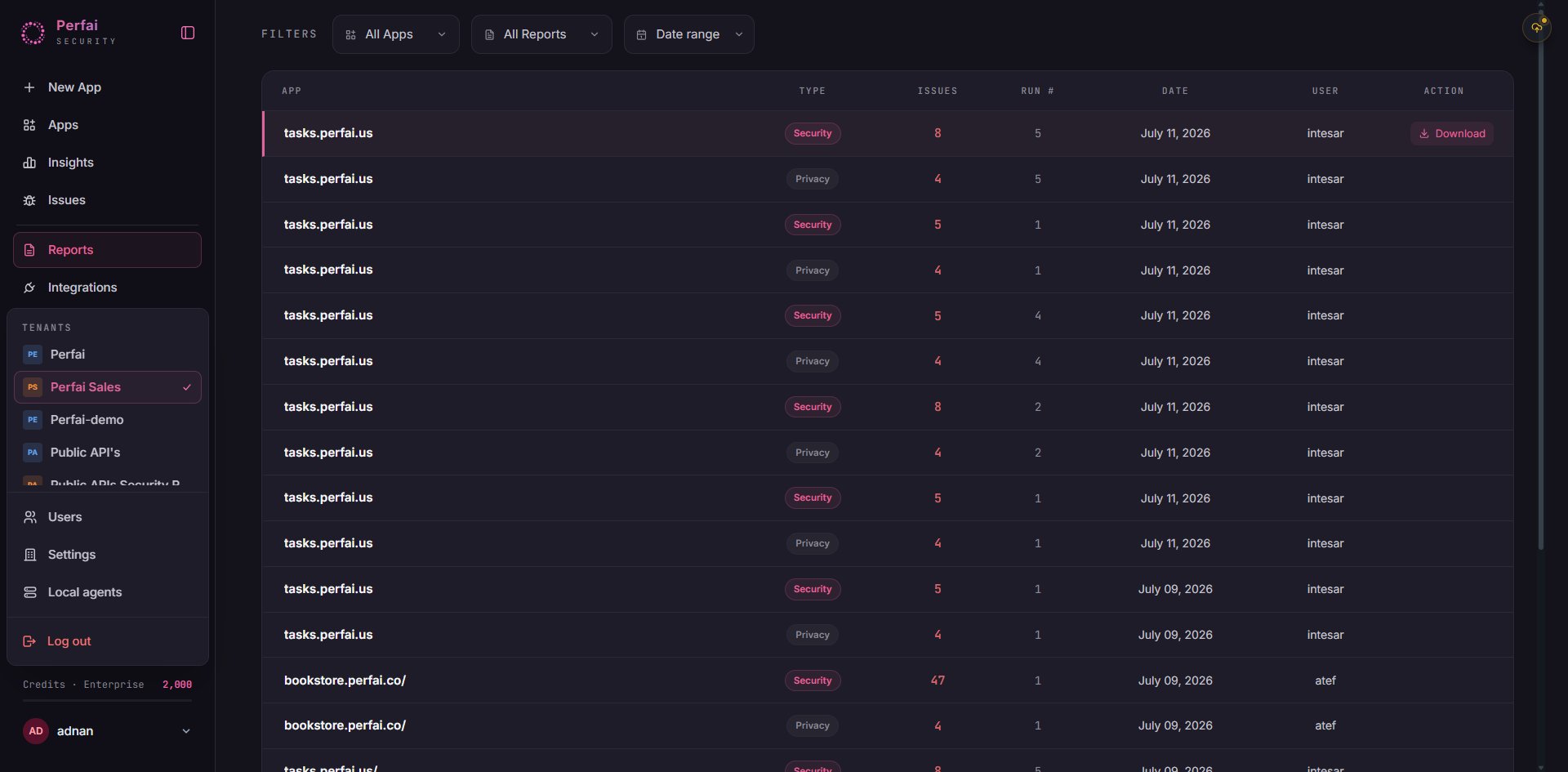Click the TENANTS section heading
Image resolution: width=1568 pixels, height=772 pixels.
[47, 328]
